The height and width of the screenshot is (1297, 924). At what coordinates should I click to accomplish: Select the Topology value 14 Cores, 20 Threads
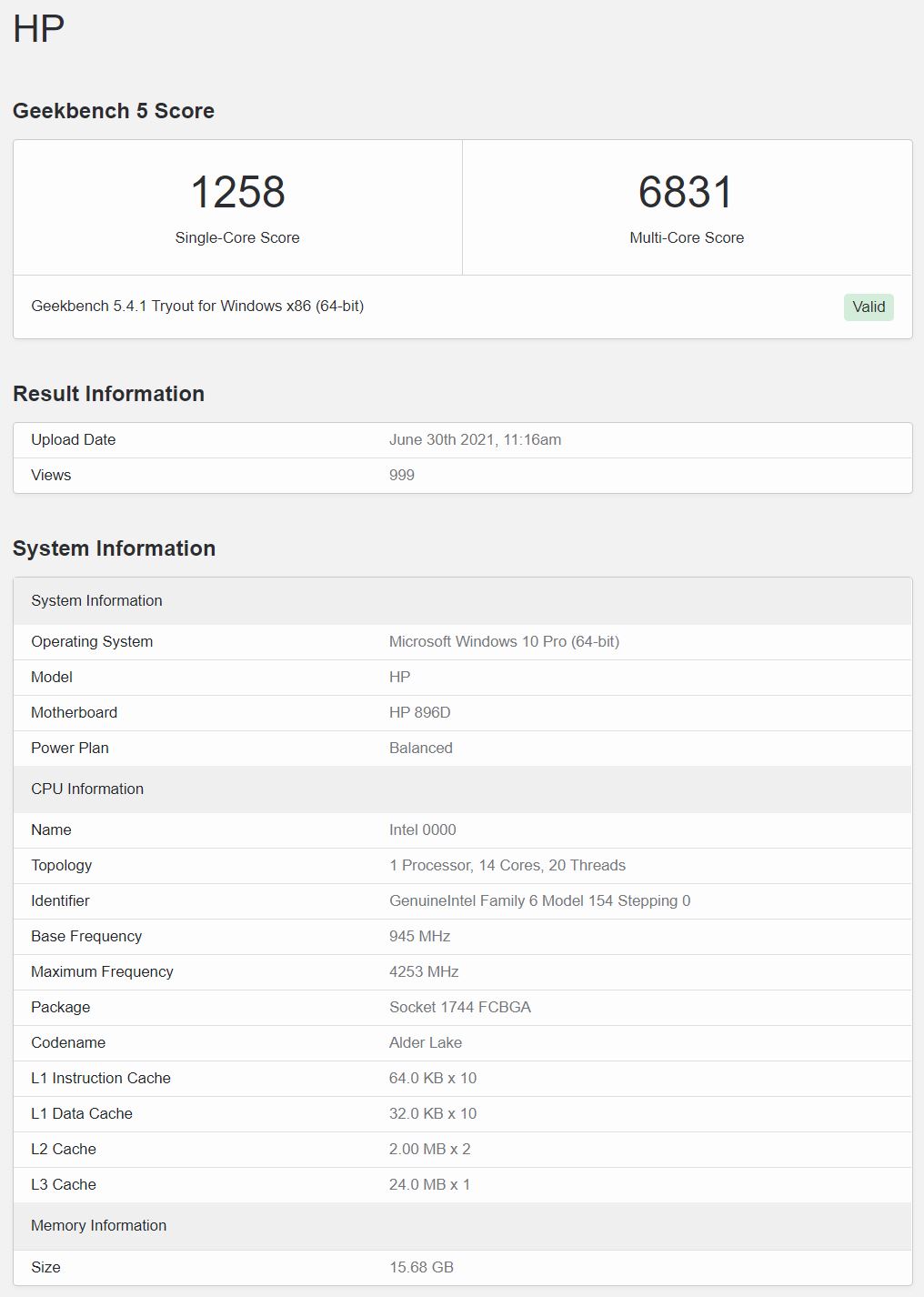(x=507, y=865)
